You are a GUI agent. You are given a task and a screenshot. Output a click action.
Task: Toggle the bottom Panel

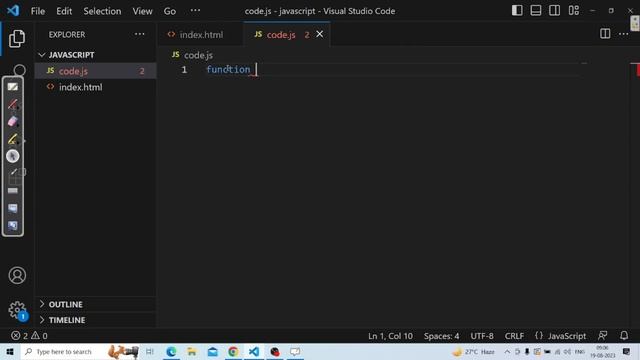(x=536, y=11)
